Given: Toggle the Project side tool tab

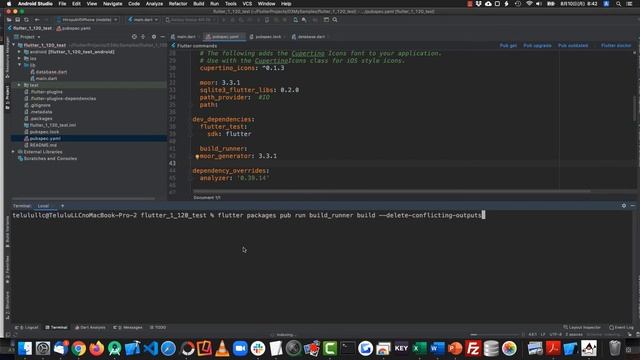Looking at the screenshot, I should coord(7,97).
